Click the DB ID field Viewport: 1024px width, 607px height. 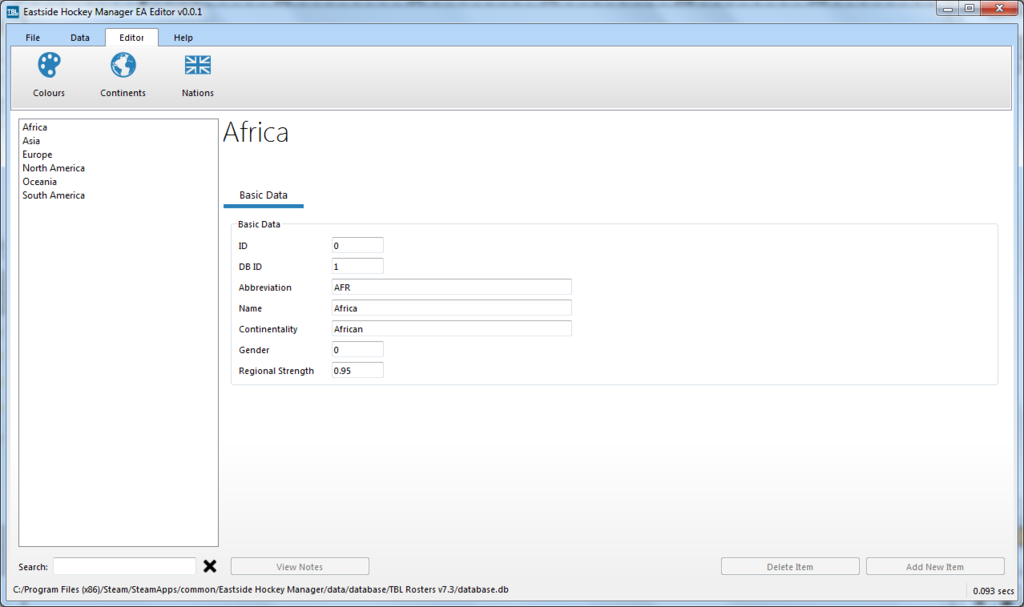pyautogui.click(x=357, y=267)
